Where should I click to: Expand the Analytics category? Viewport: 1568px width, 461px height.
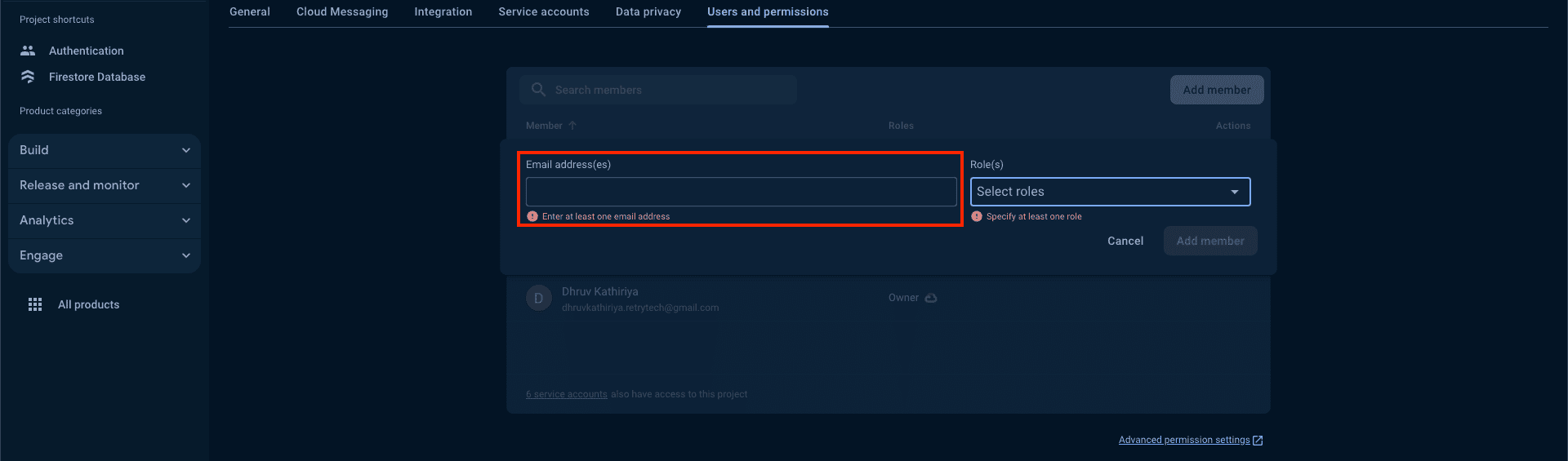tap(105, 220)
